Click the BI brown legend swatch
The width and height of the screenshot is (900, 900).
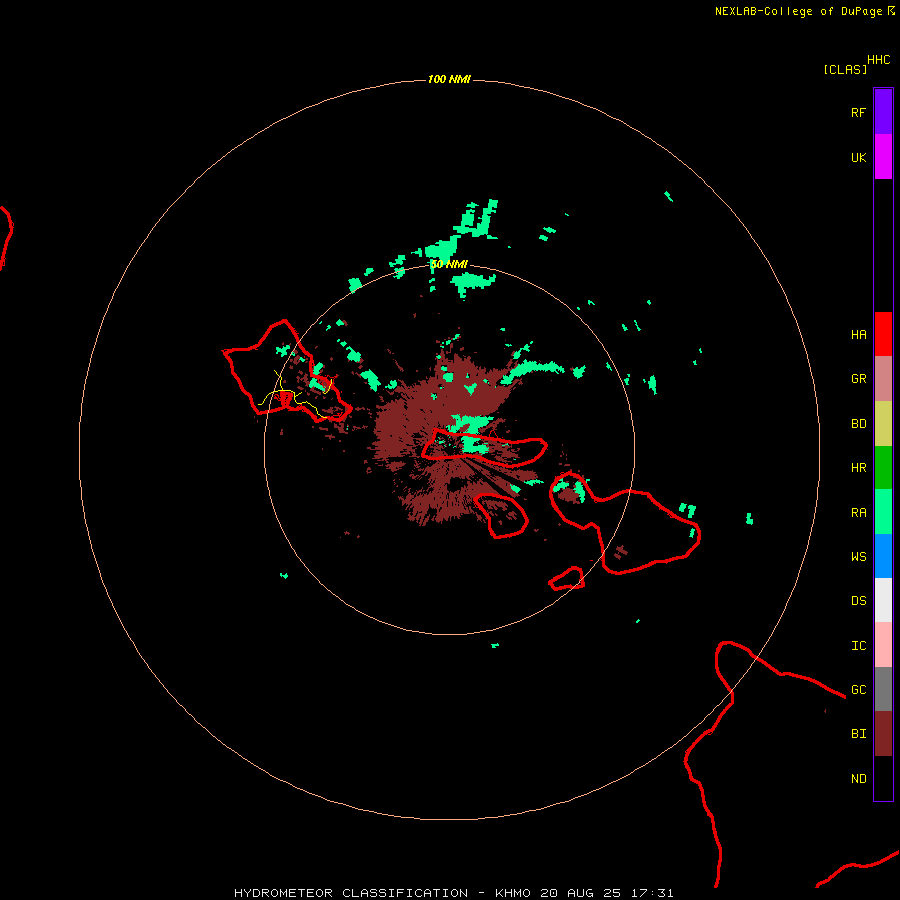pyautogui.click(x=883, y=734)
